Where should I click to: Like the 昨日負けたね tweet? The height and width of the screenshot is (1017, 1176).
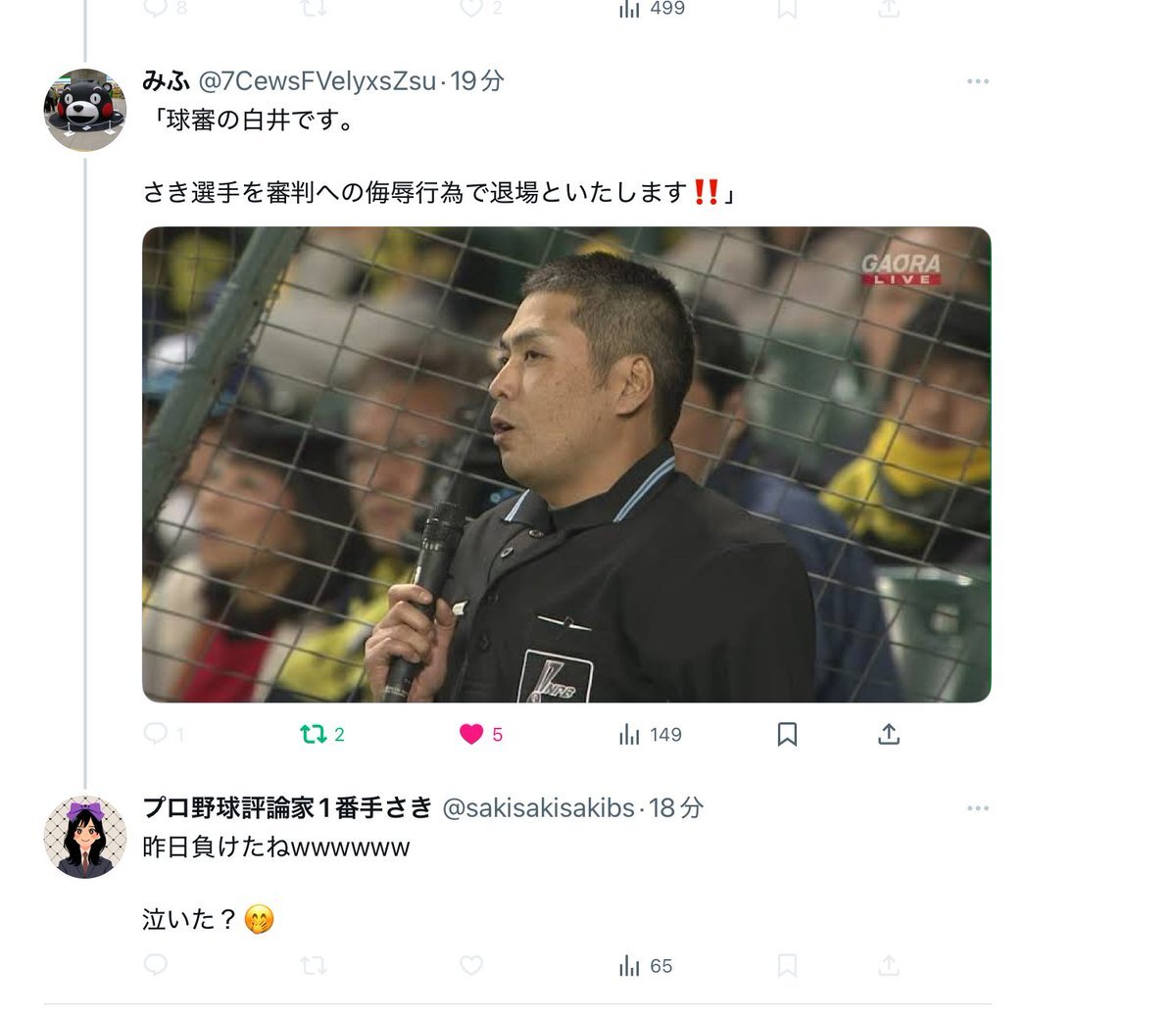tap(471, 966)
